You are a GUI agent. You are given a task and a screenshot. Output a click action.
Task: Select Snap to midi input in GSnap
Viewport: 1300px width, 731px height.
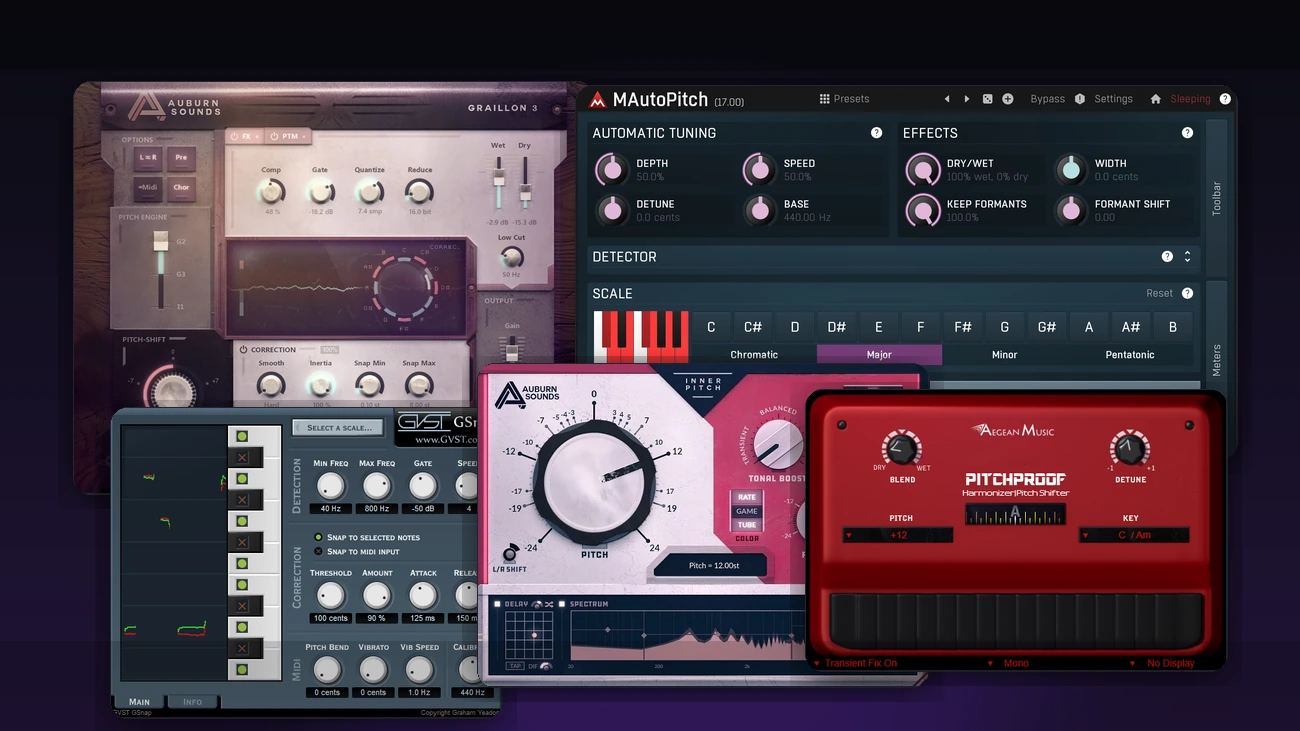[x=319, y=551]
